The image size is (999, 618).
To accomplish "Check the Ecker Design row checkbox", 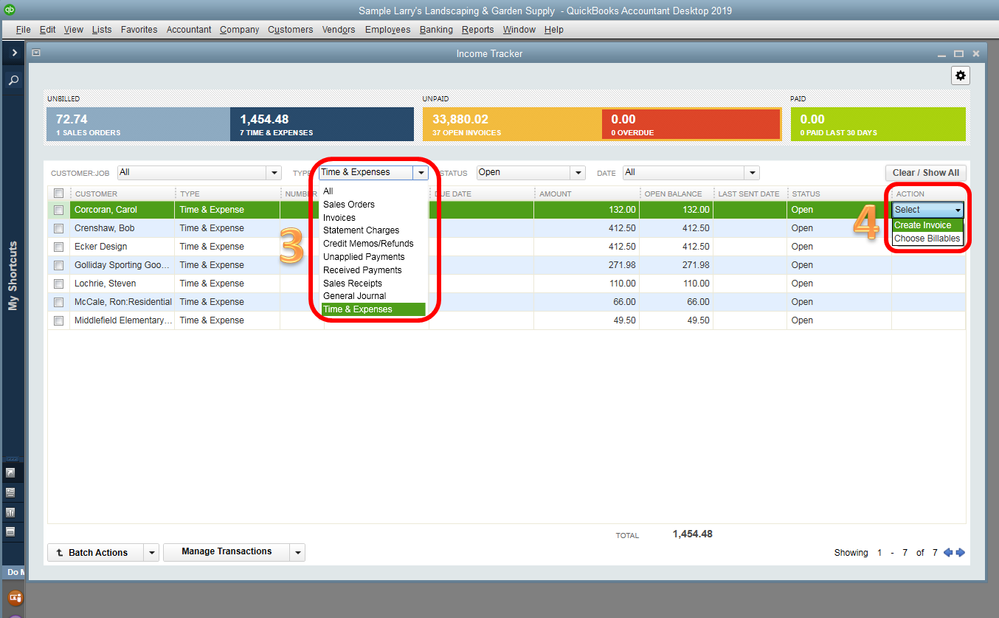I will point(59,247).
